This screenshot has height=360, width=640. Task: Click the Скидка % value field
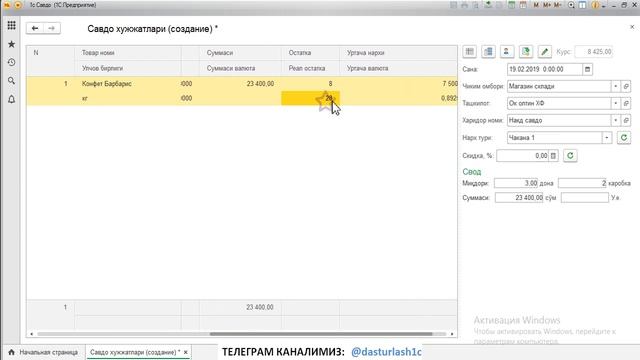[x=522, y=156]
